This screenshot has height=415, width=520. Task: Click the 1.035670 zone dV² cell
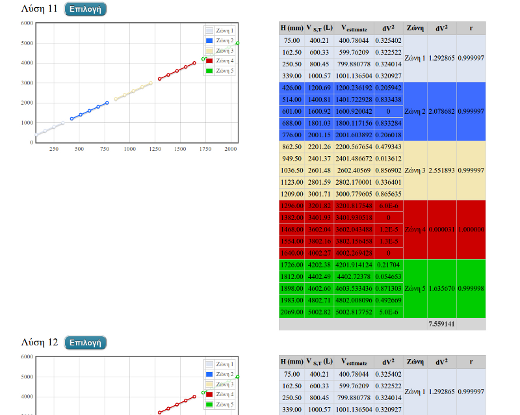(442, 288)
